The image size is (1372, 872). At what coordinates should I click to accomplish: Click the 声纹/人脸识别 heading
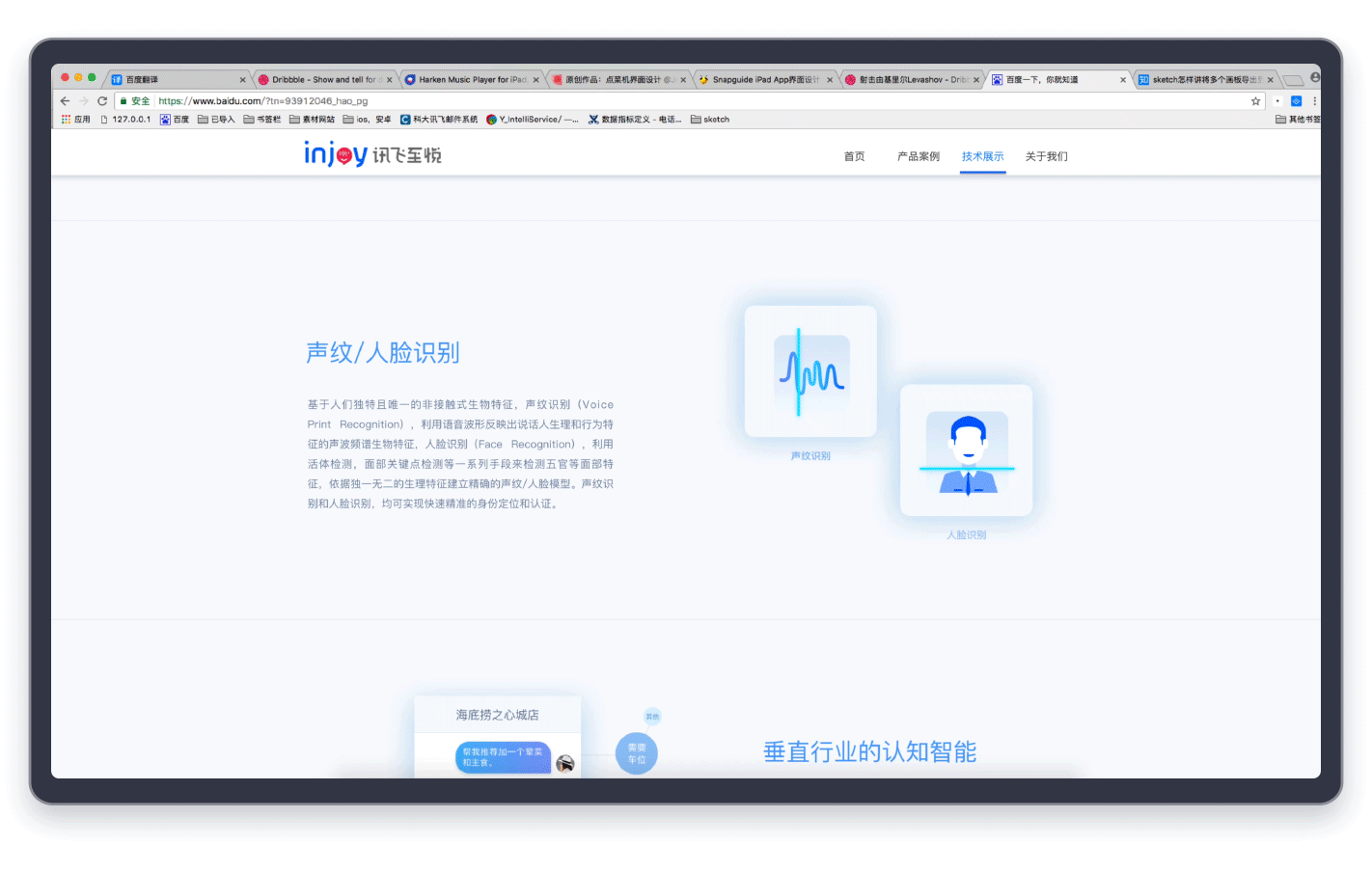point(383,353)
